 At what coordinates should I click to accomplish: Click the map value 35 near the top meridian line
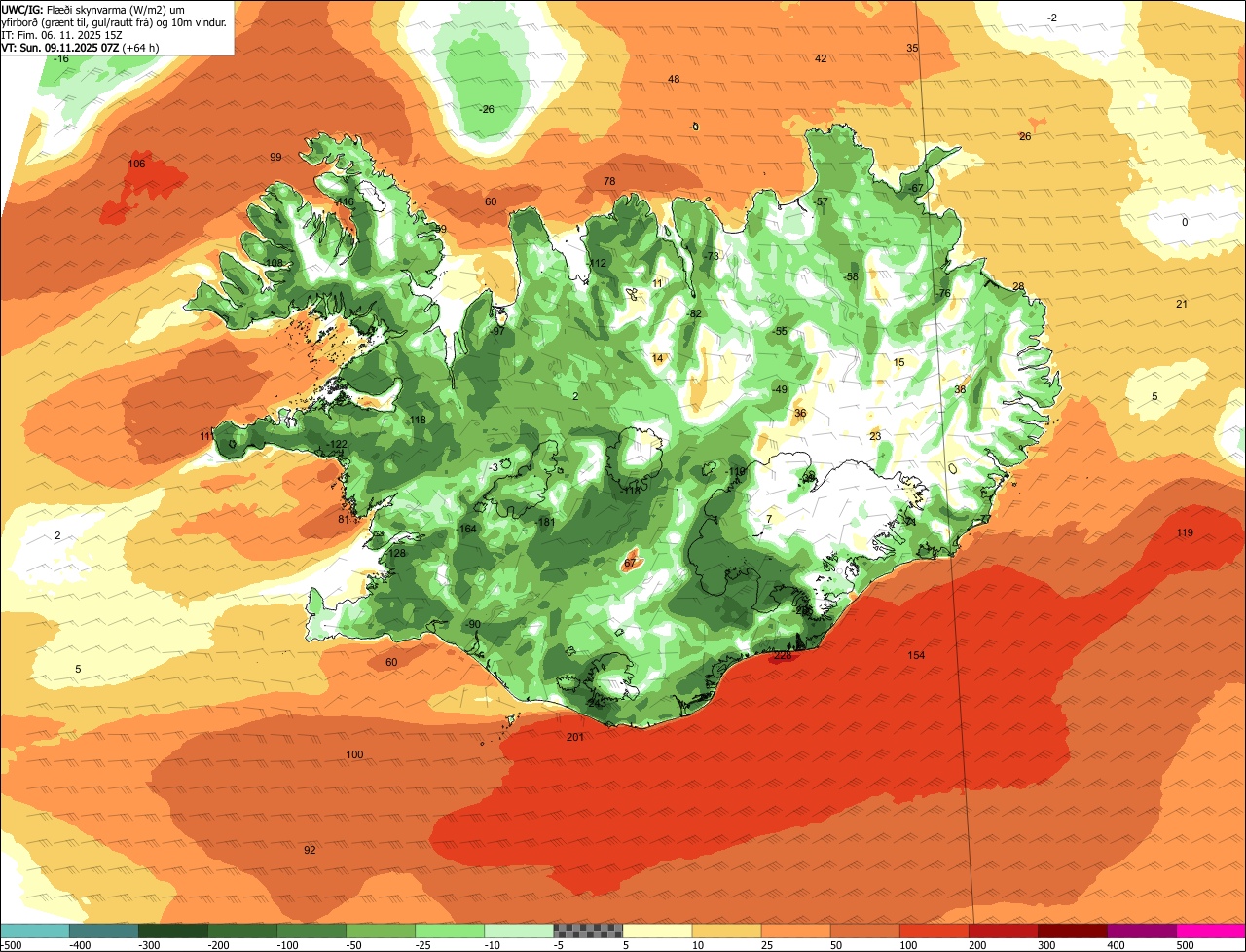(912, 48)
